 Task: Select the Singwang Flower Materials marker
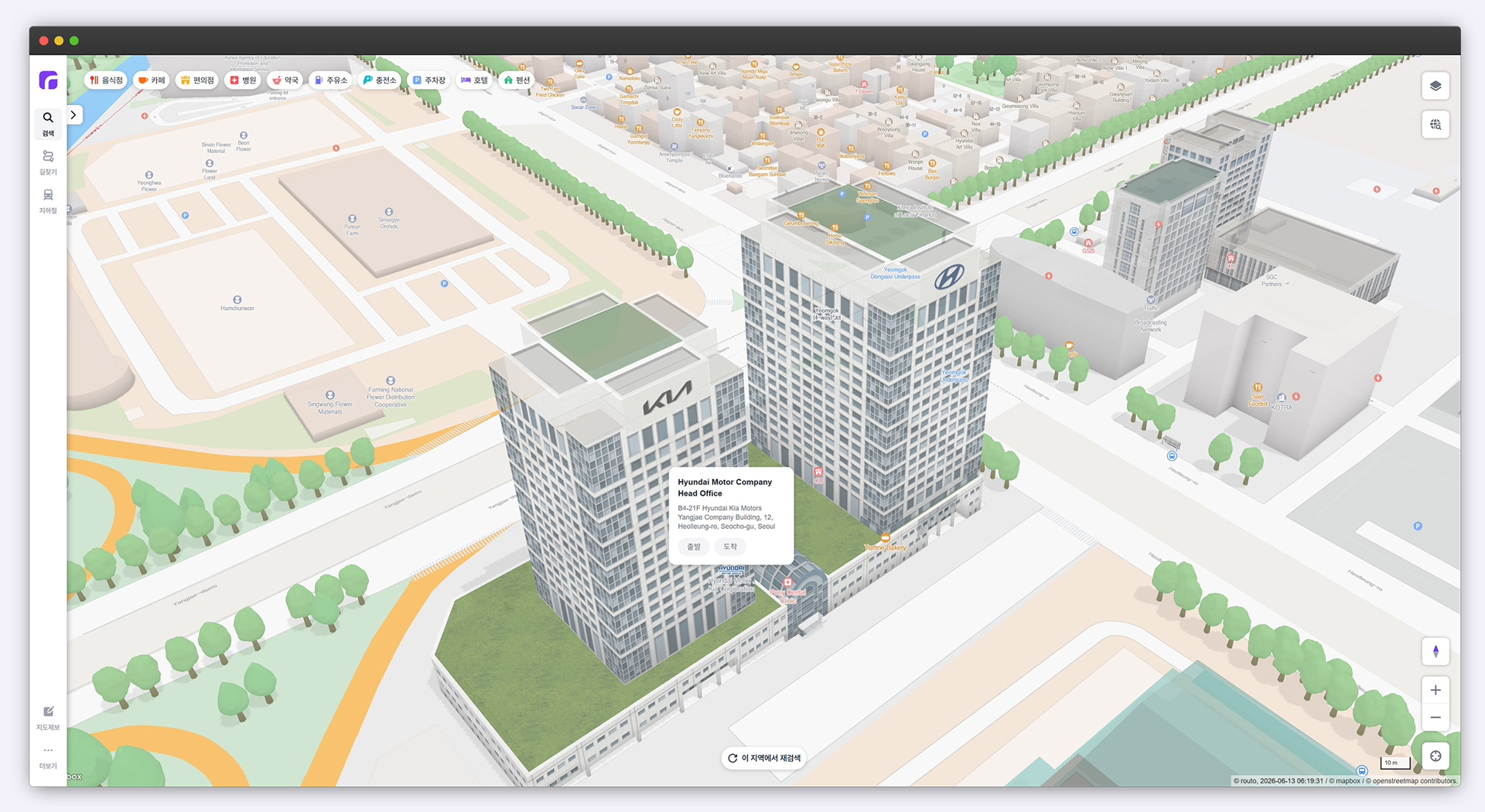tap(330, 395)
